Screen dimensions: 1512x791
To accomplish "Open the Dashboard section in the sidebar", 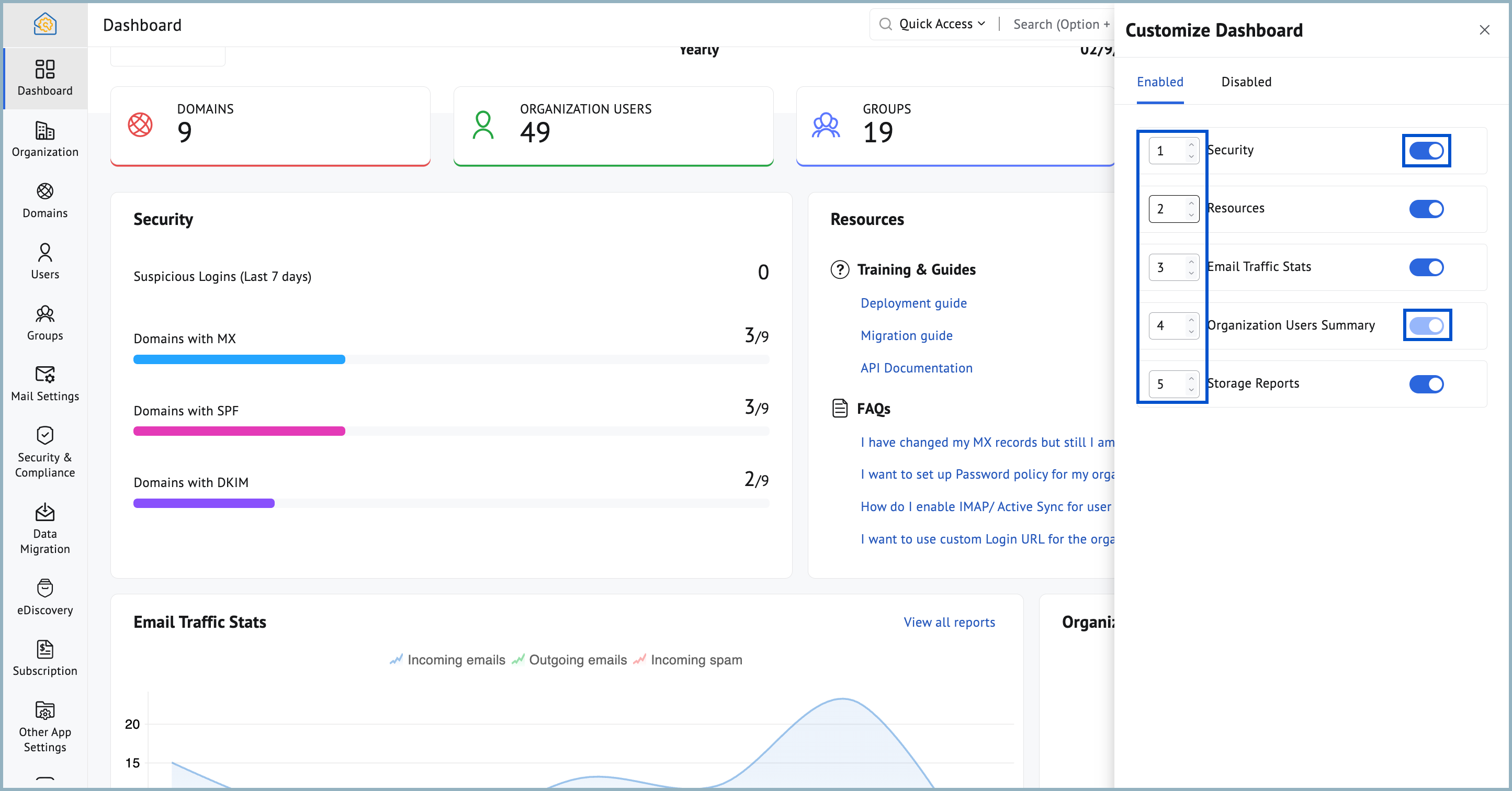I will coord(44,78).
